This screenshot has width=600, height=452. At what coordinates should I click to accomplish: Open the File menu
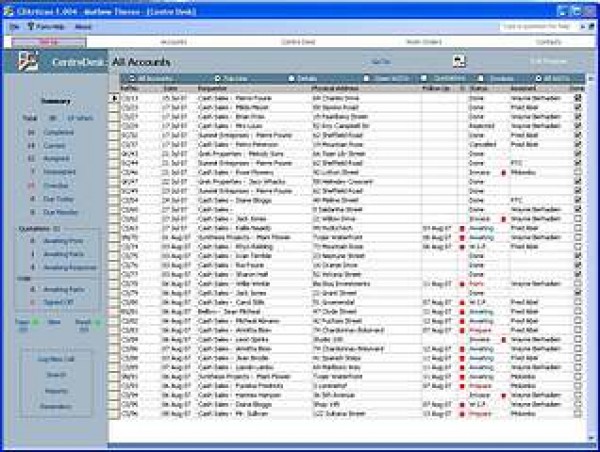click(x=14, y=26)
